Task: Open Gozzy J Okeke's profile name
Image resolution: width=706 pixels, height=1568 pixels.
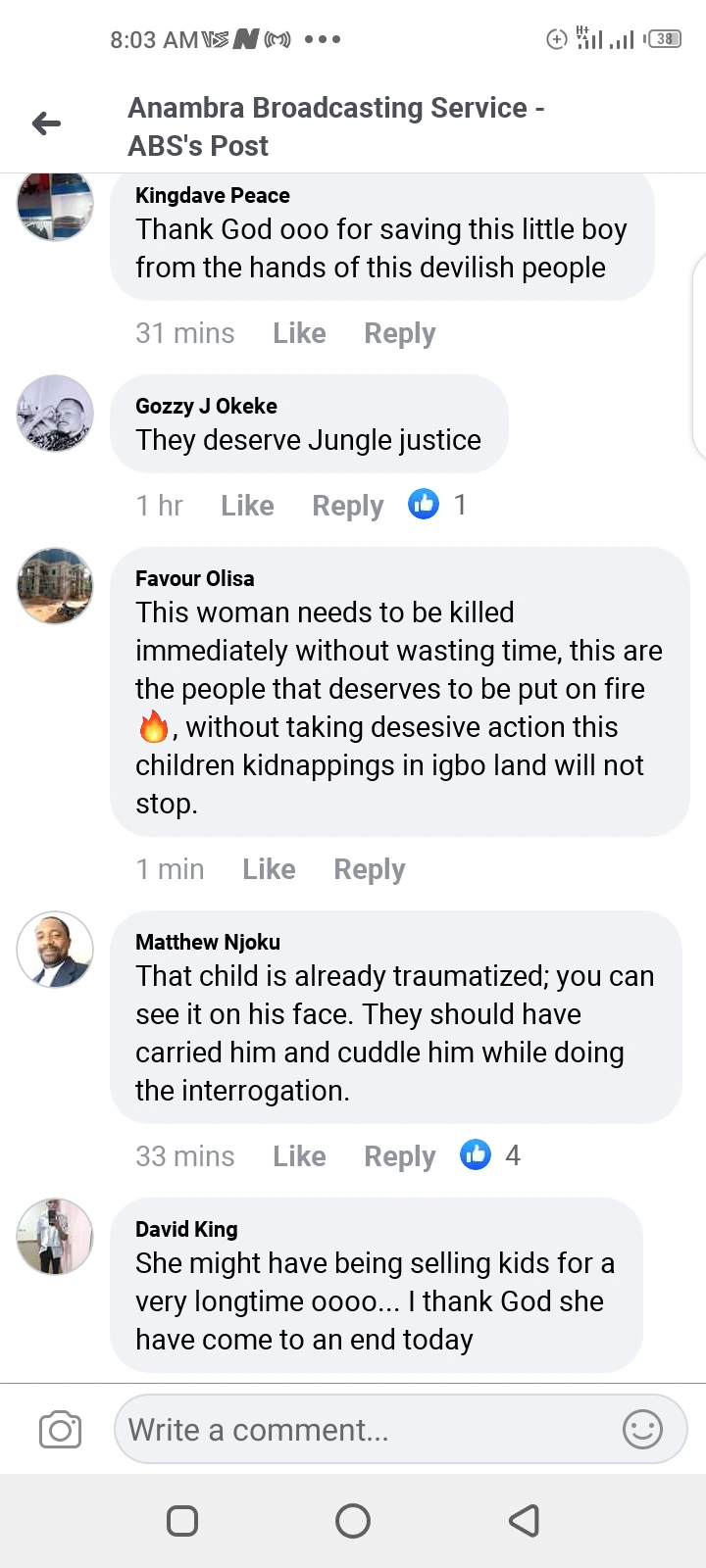Action: click(206, 406)
